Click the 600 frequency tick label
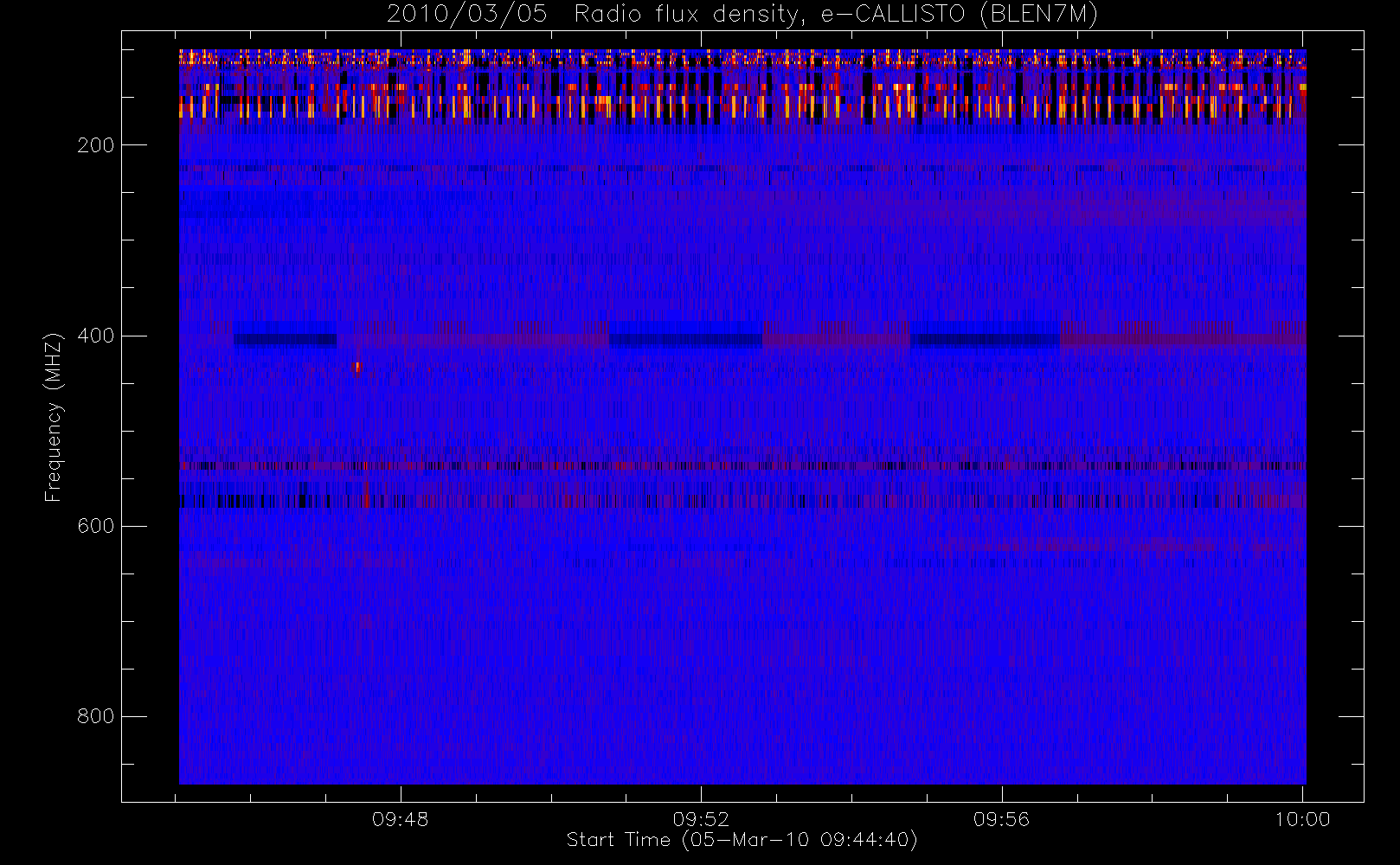Image resolution: width=1400 pixels, height=865 pixels. click(96, 526)
